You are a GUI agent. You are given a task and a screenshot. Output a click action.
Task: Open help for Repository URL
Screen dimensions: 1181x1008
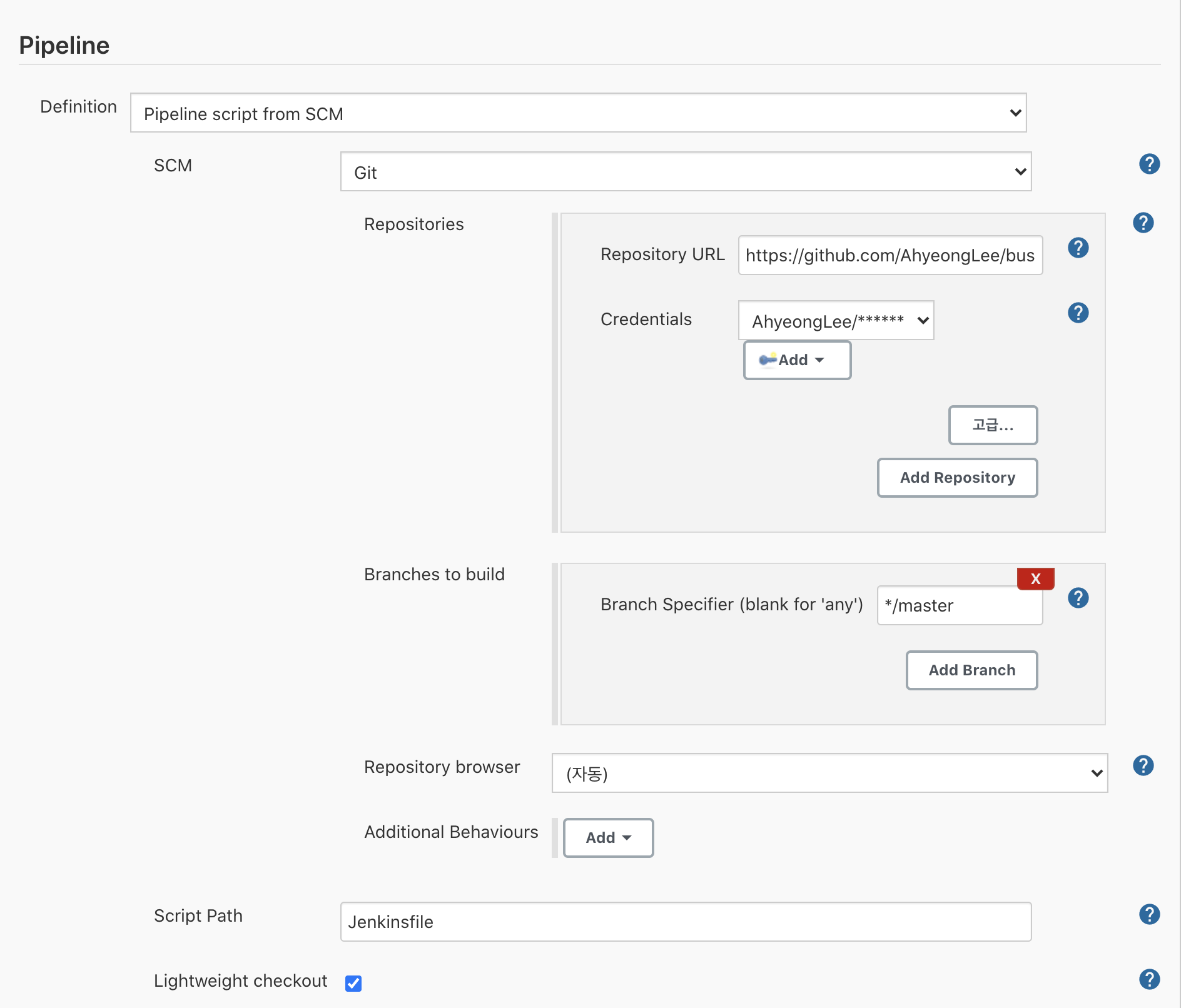pyautogui.click(x=1078, y=248)
